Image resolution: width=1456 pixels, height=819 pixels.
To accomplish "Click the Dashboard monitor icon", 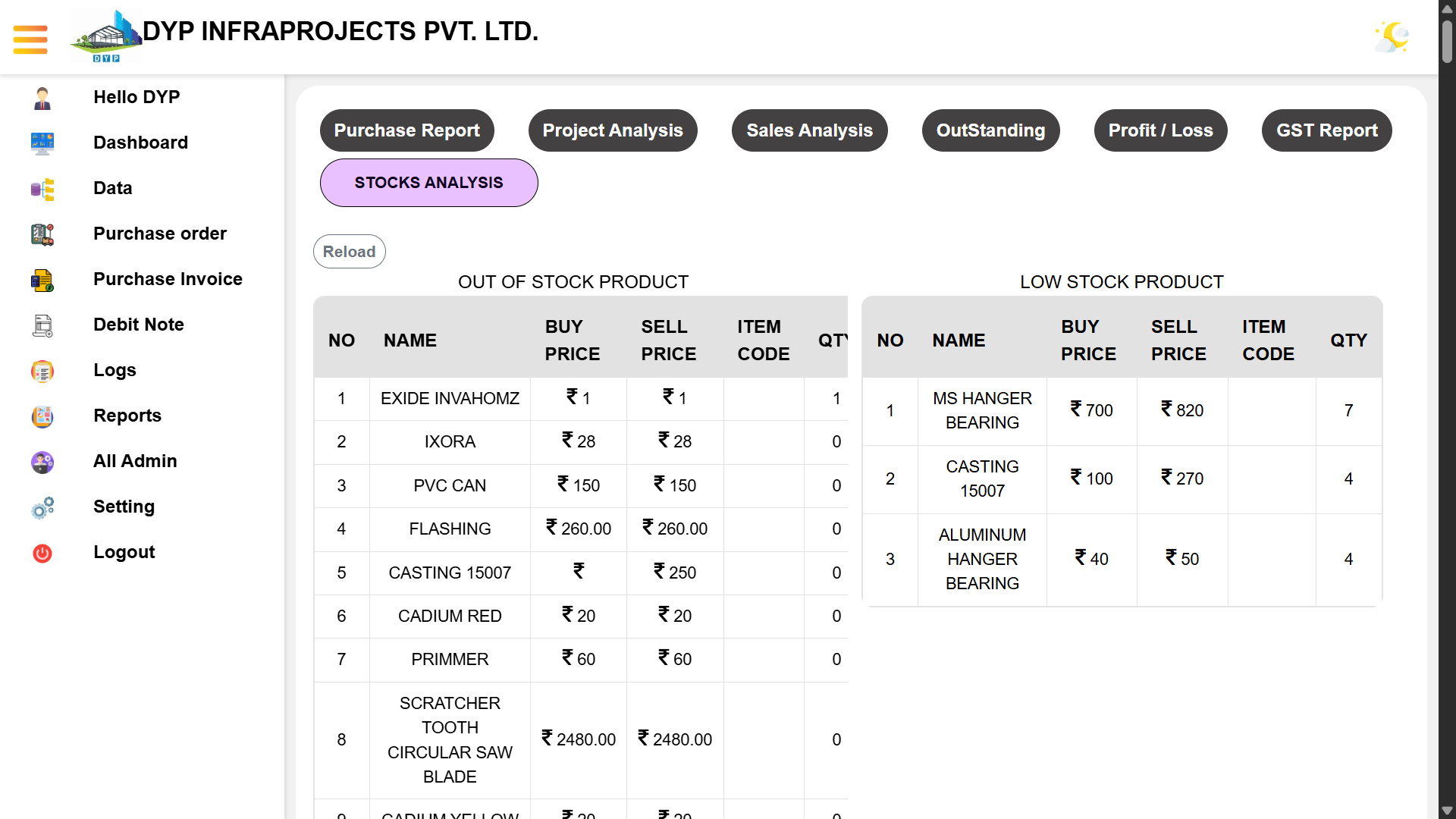I will point(42,143).
